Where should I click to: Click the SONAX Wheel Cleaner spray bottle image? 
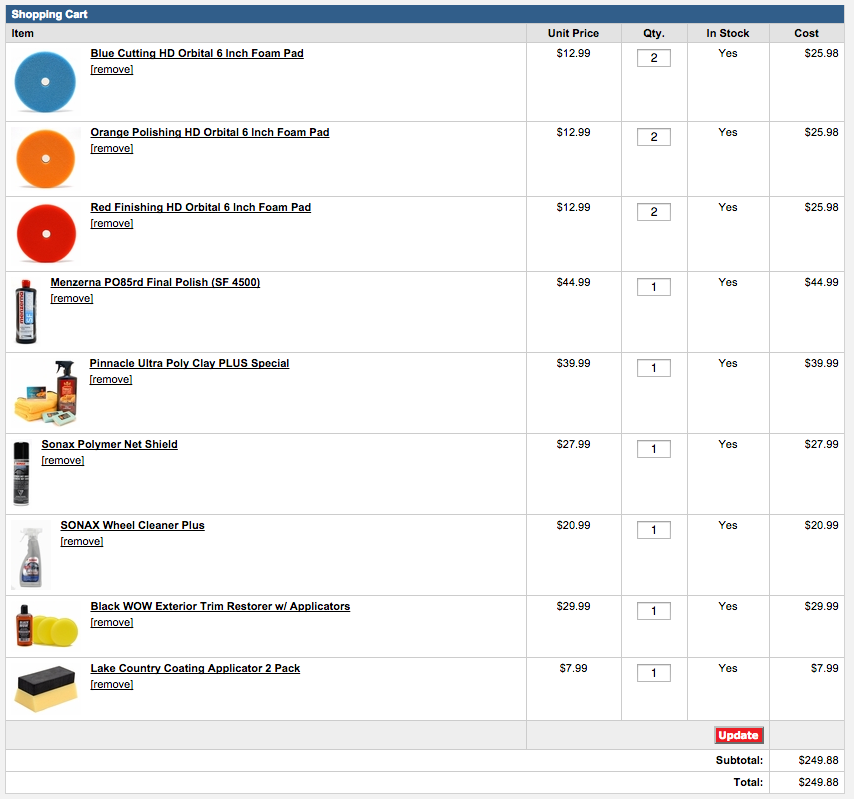[30, 556]
